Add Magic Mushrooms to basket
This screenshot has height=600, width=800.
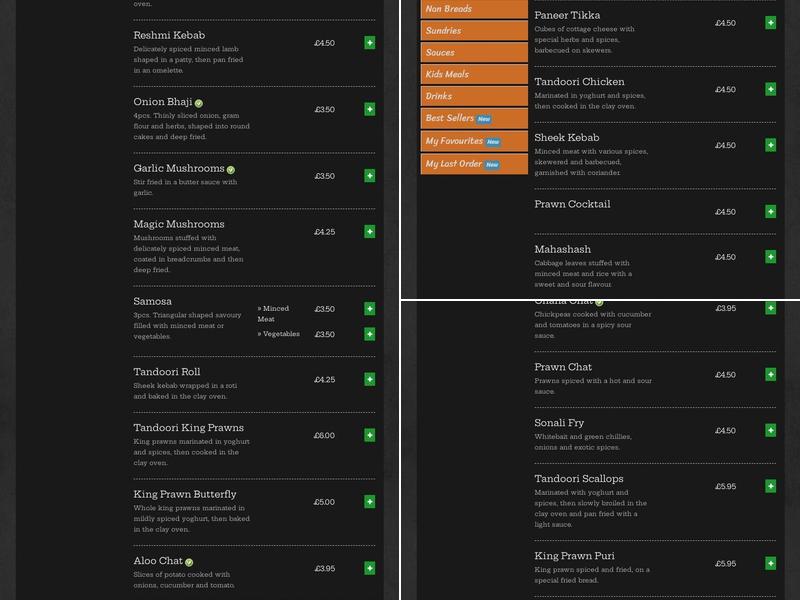370,232
